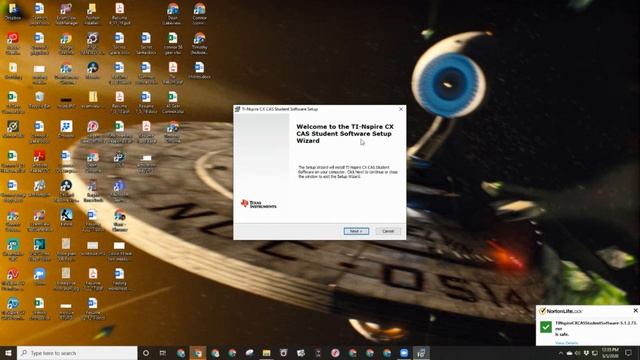
Task: Click the 'Type here to search' box
Action: pos(78,353)
